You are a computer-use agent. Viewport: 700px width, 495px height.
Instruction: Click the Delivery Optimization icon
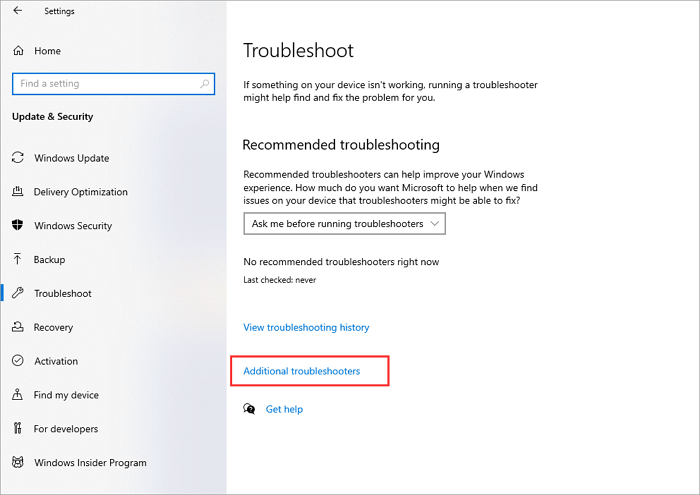(18, 192)
